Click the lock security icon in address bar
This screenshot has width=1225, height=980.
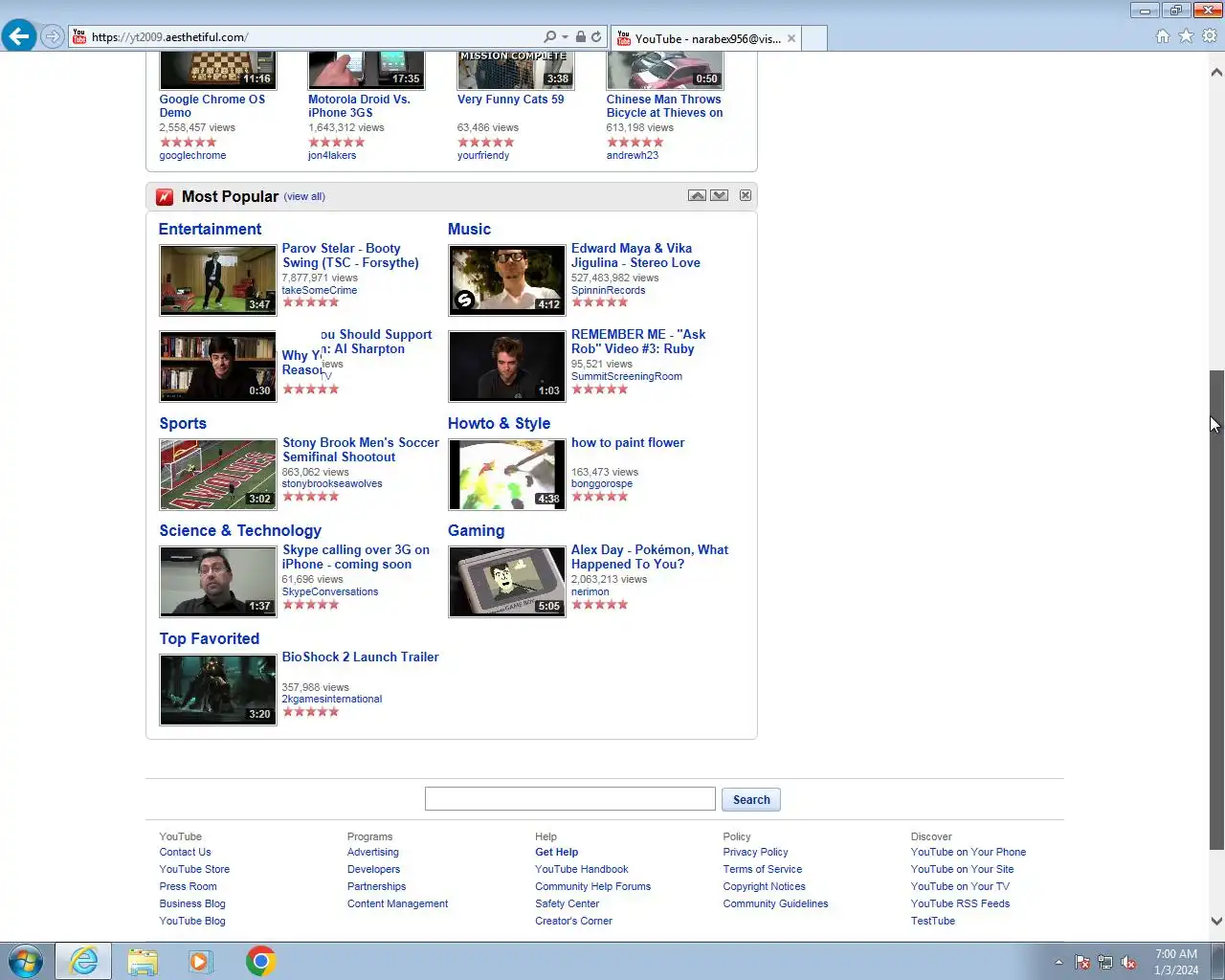(x=580, y=37)
